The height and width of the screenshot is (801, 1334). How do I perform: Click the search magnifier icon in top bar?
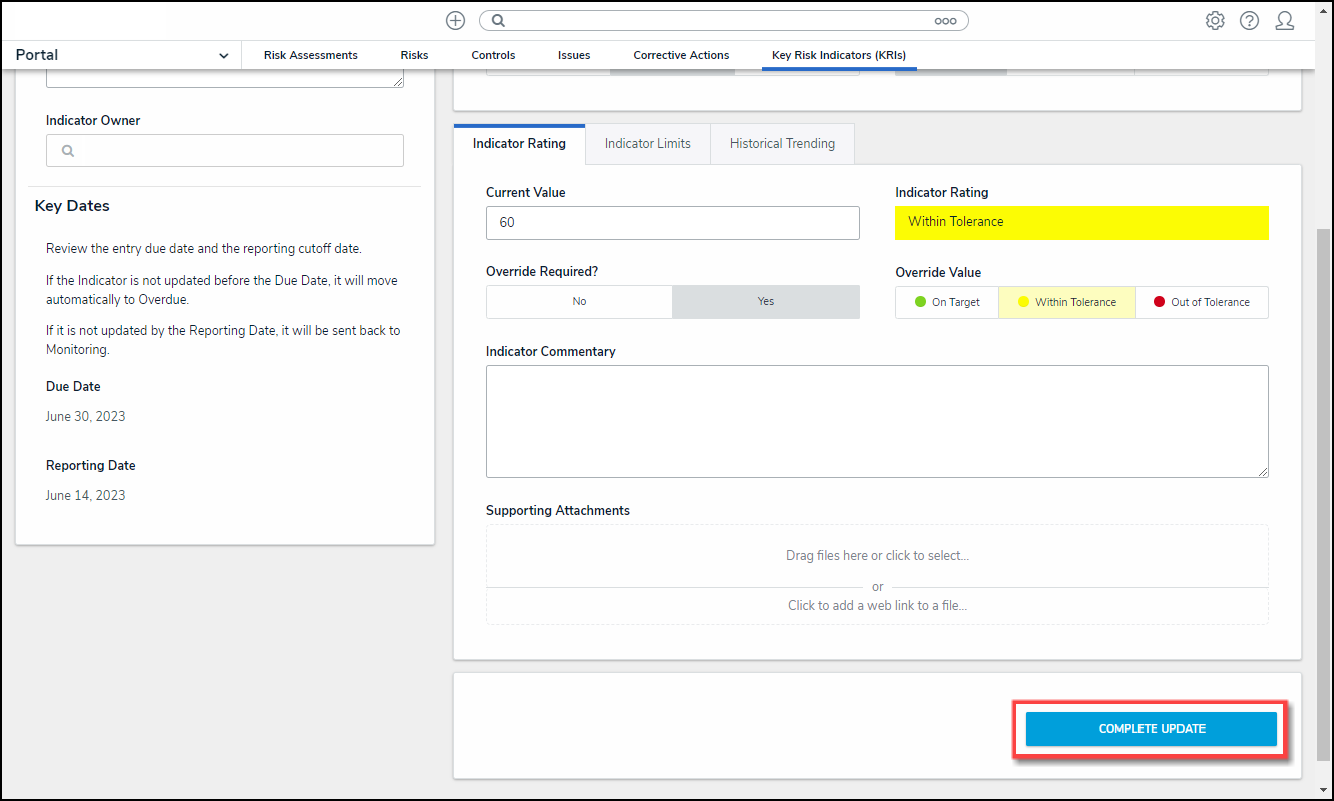tap(499, 21)
